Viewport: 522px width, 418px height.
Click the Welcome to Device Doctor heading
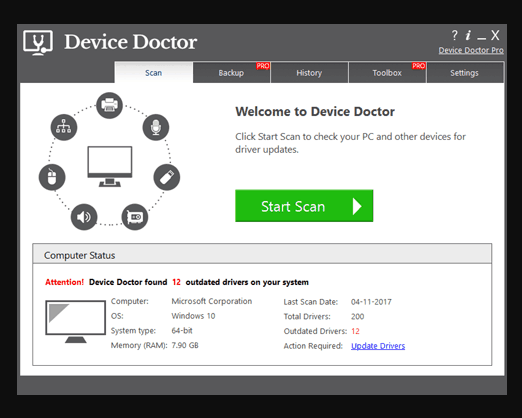pyautogui.click(x=315, y=112)
